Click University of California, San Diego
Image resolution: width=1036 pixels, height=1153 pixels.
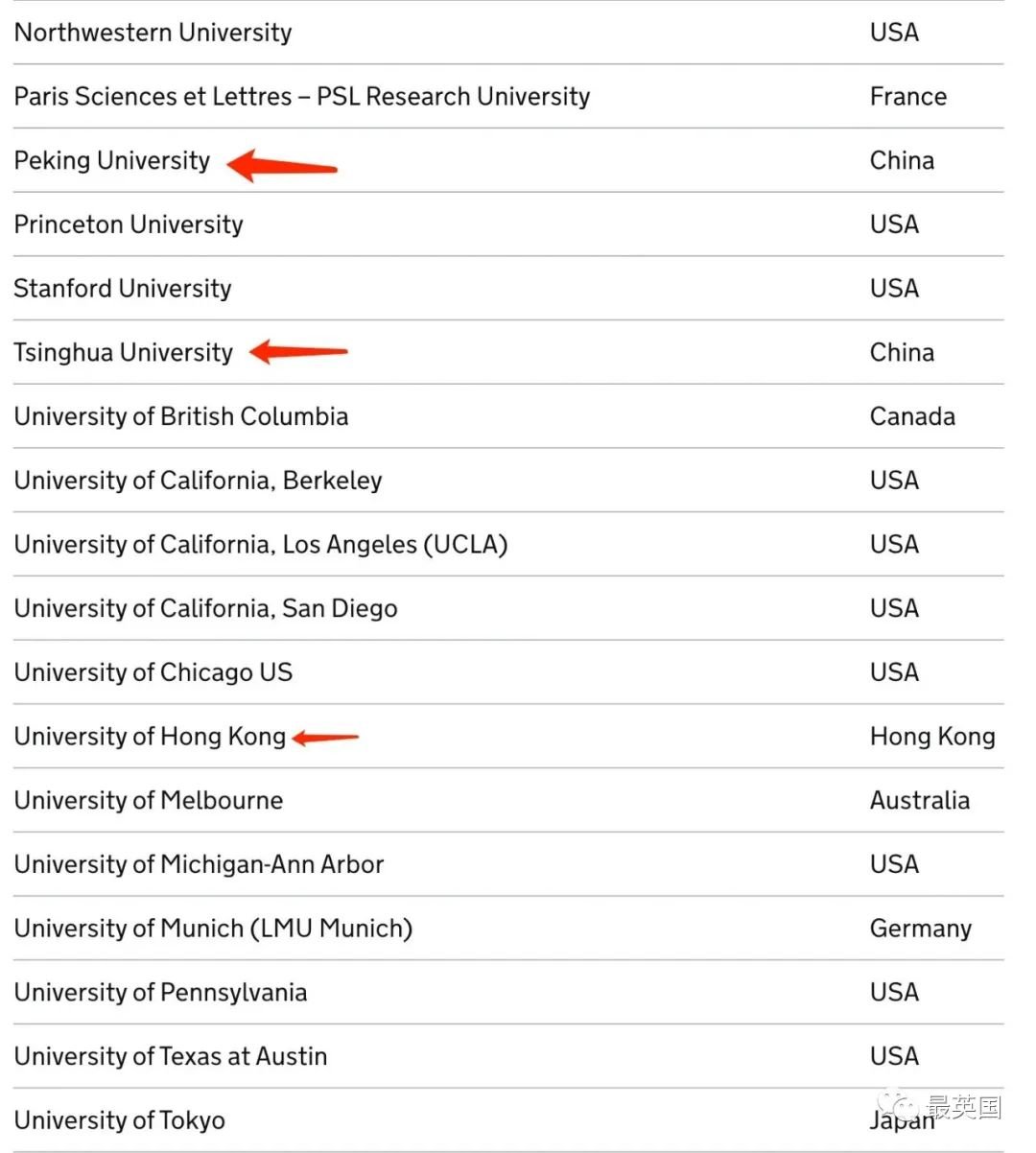[x=206, y=609]
